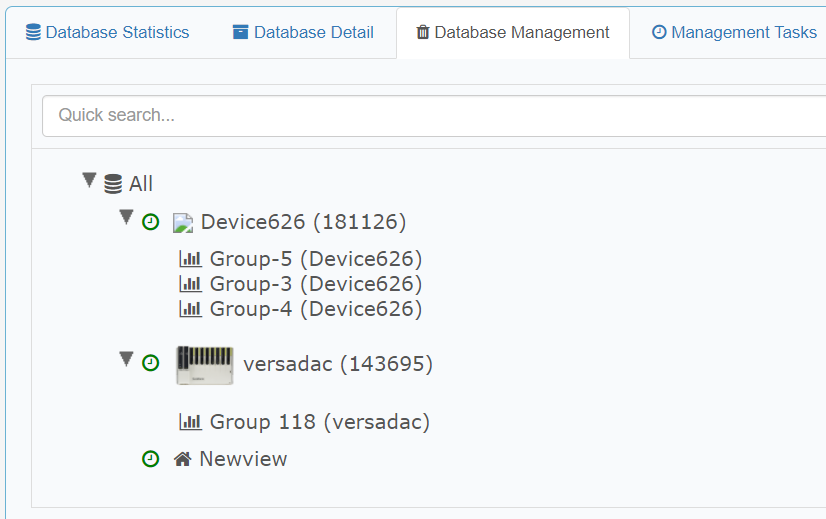The height and width of the screenshot is (519, 826).
Task: Select Group-3 (Device626) in the tree
Action: tap(301, 284)
